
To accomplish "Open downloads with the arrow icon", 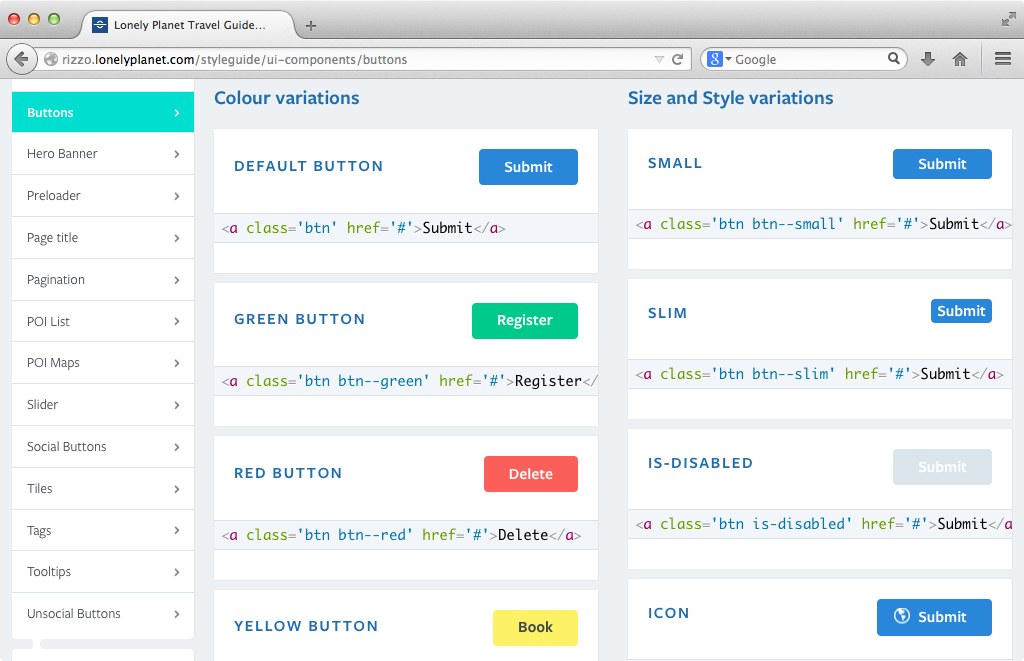I will click(x=927, y=58).
